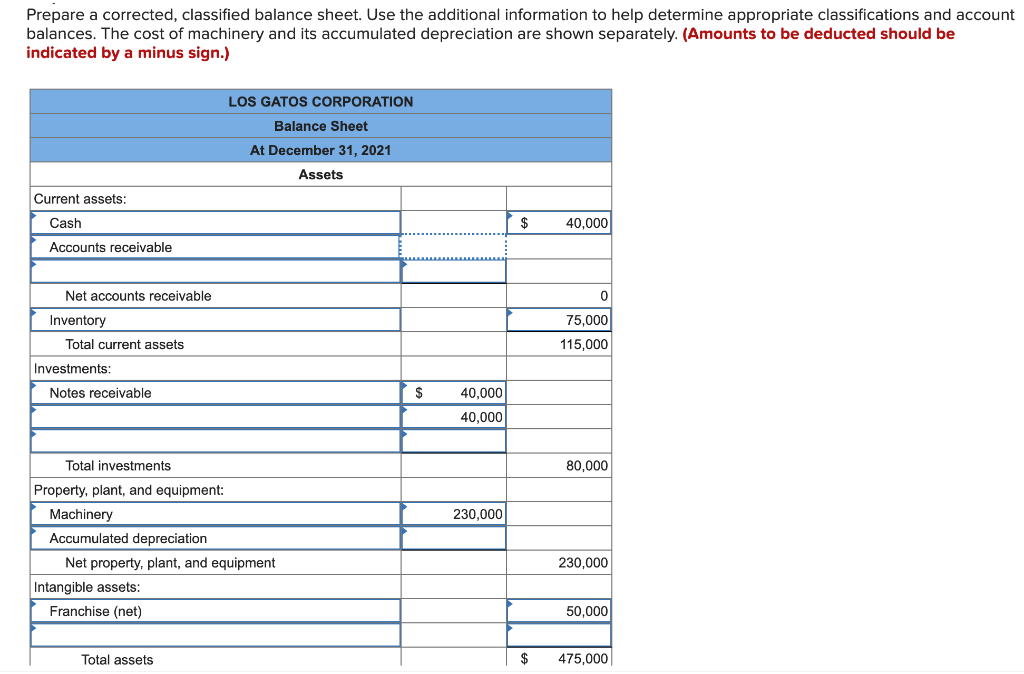Screen dimensions: 1024x674
Task: Enter a value in the Accumulated depreciation cell
Action: (x=453, y=538)
